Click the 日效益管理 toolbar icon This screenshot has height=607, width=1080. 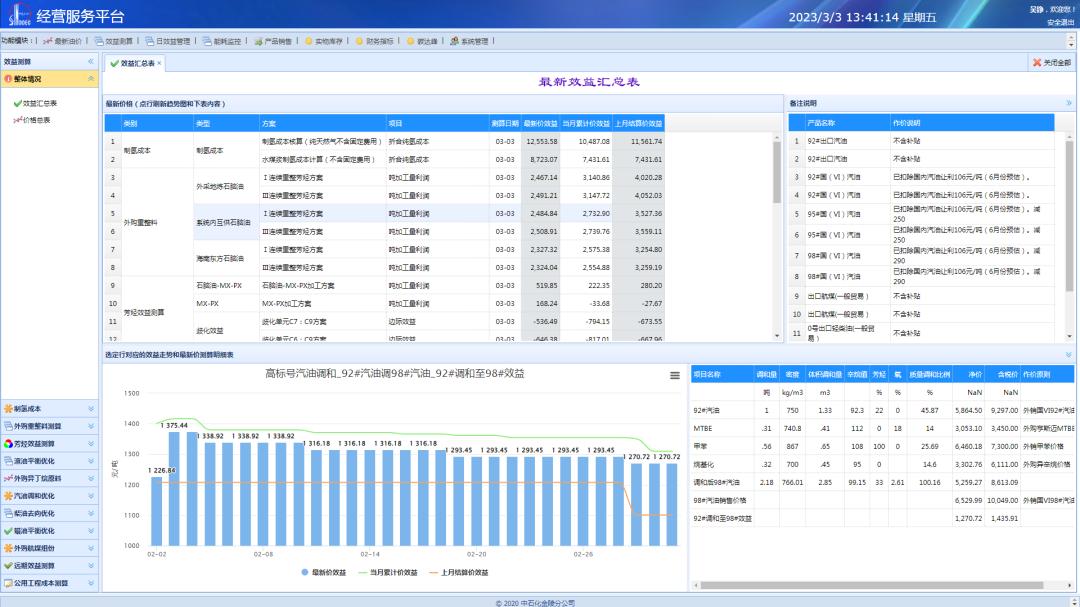pyautogui.click(x=149, y=42)
